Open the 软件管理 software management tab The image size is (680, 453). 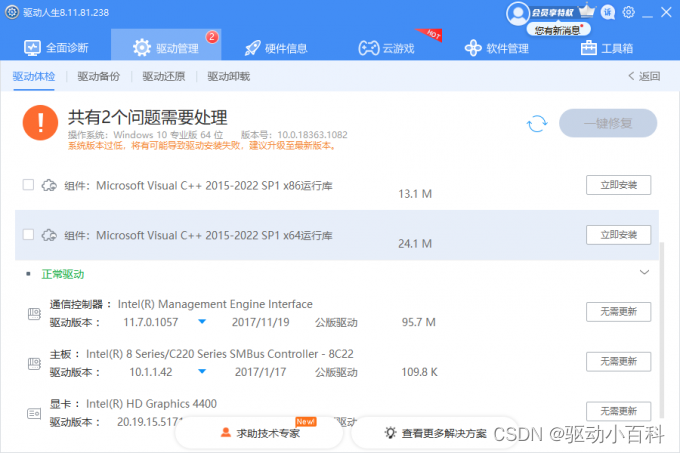[497, 48]
